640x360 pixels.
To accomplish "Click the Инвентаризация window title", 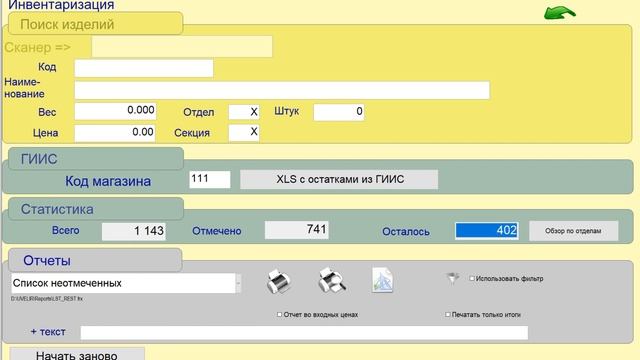I will [61, 5].
